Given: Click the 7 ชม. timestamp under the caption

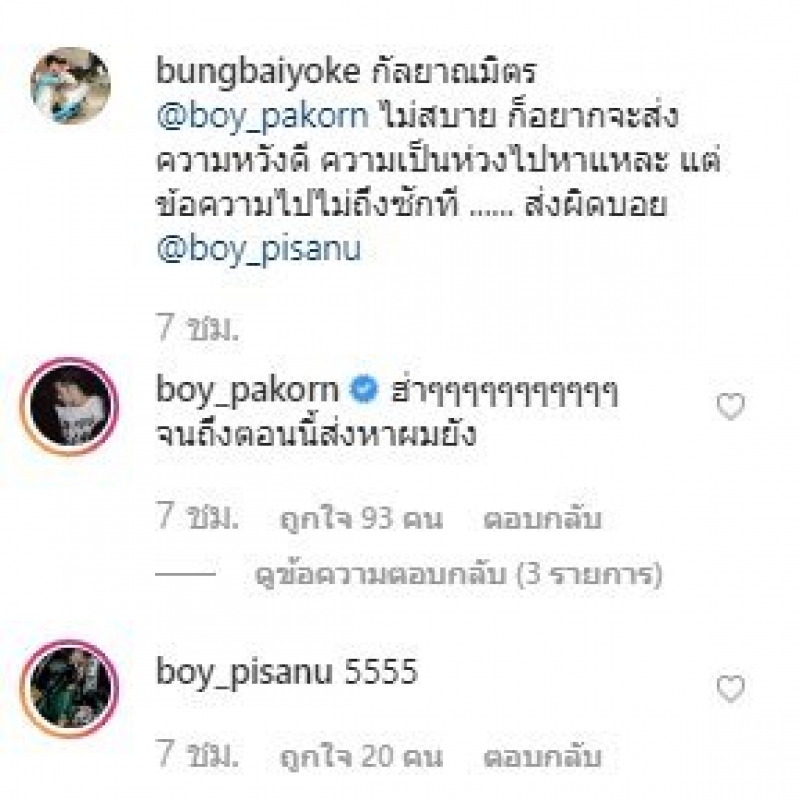Looking at the screenshot, I should pos(197,328).
